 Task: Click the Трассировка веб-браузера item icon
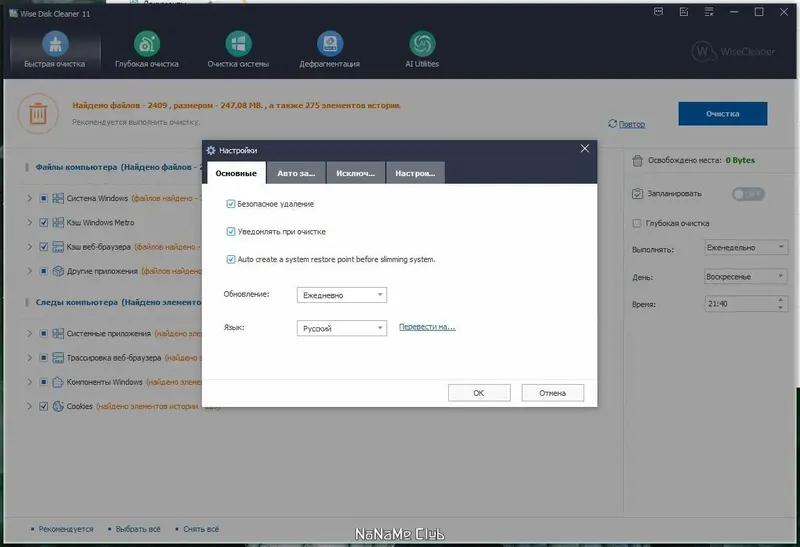(x=58, y=358)
